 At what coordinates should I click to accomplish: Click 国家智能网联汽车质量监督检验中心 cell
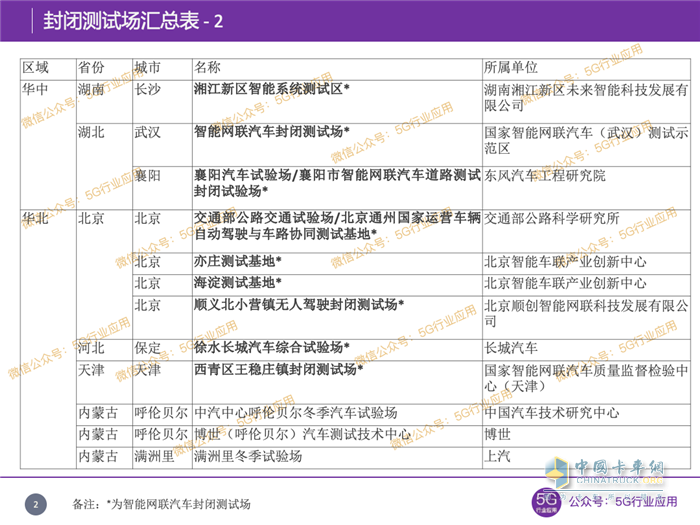[587, 382]
